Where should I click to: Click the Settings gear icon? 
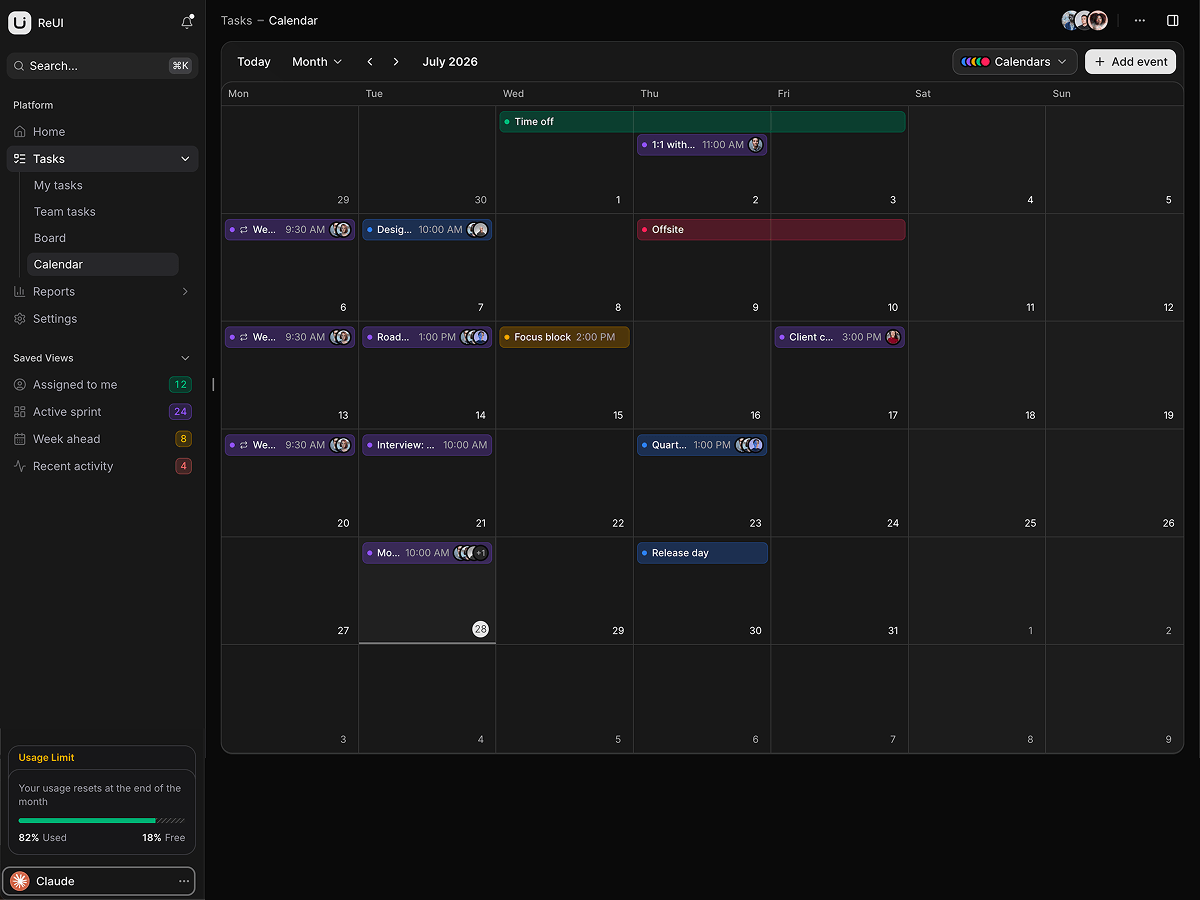[x=20, y=319]
